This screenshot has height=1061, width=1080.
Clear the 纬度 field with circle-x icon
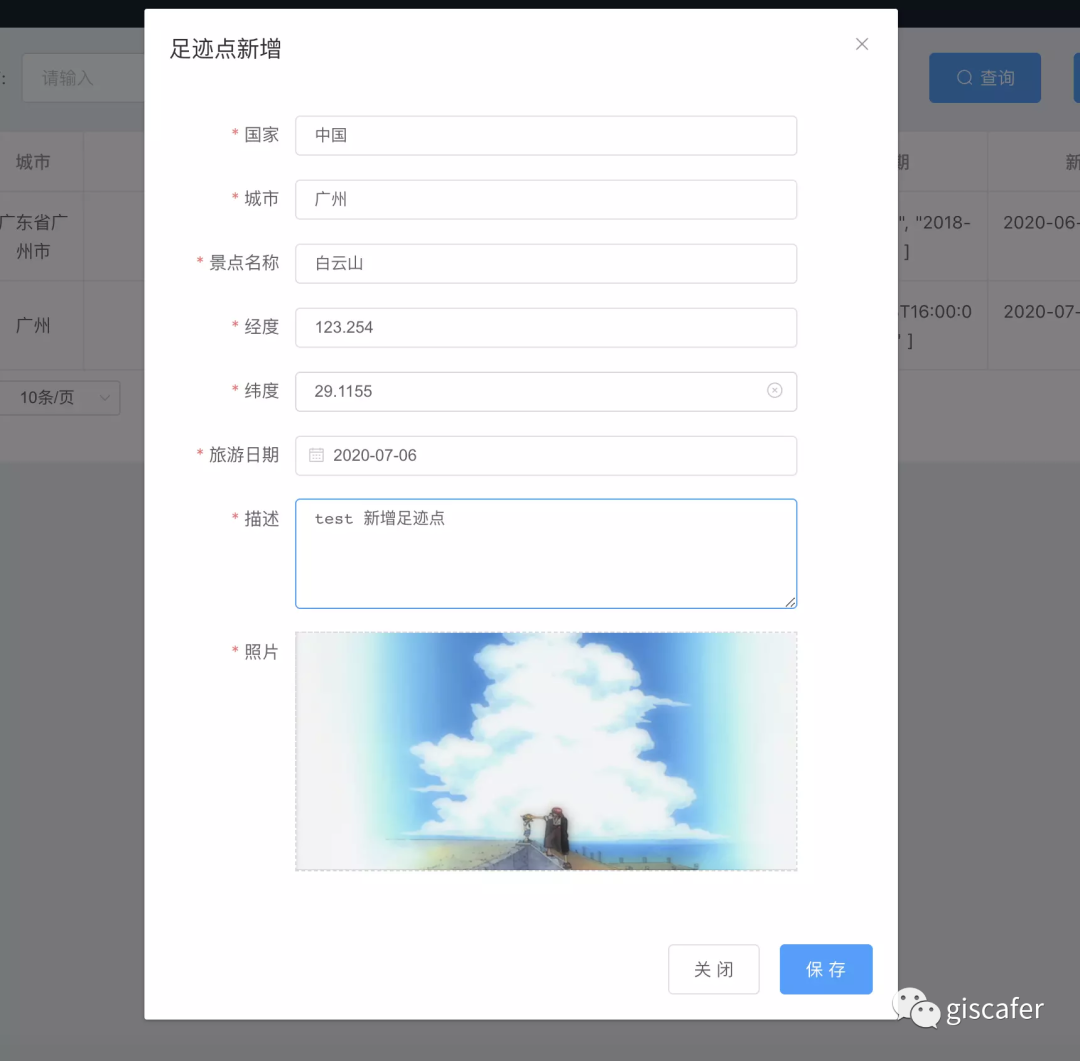pyautogui.click(x=774, y=391)
